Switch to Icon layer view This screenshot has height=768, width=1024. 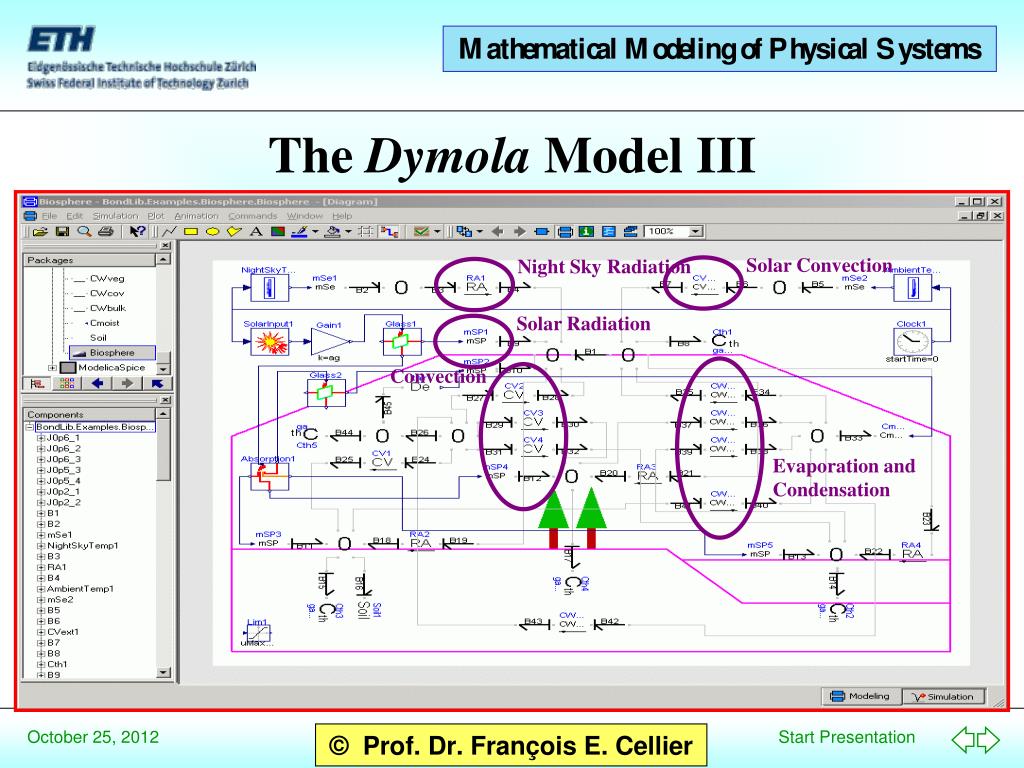pyautogui.click(x=541, y=231)
